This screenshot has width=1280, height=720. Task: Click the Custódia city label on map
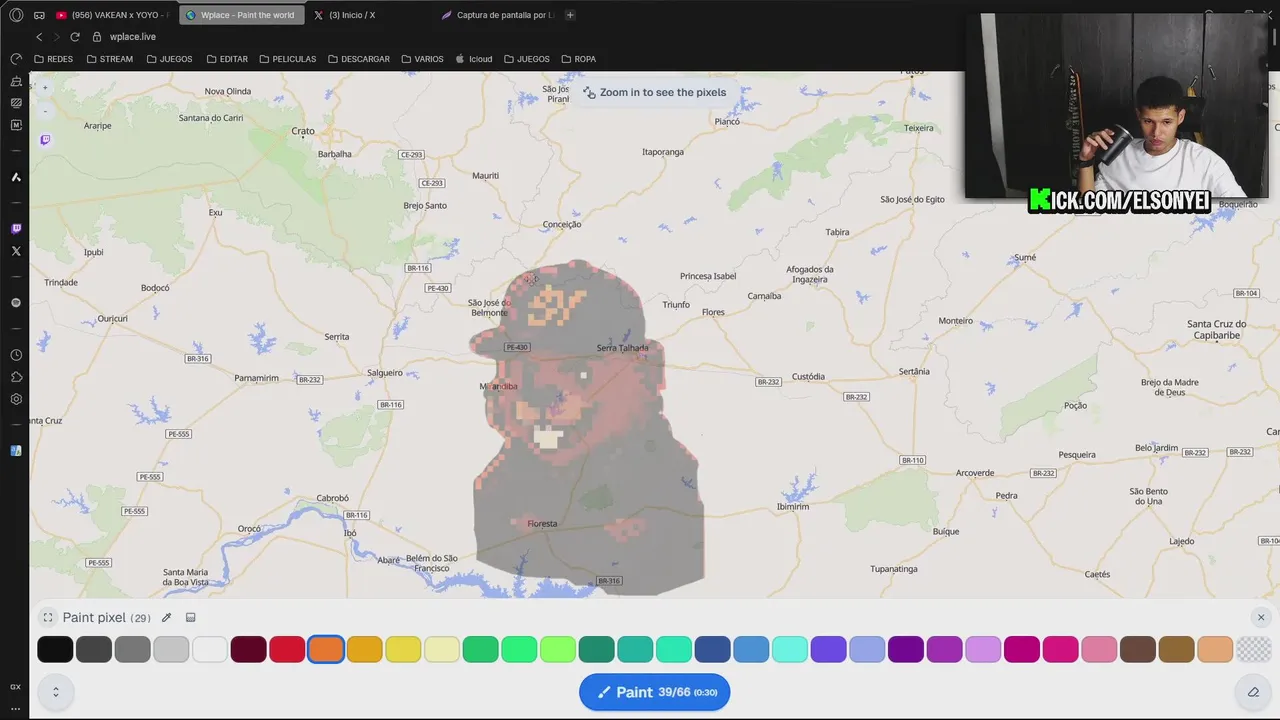[x=808, y=376]
